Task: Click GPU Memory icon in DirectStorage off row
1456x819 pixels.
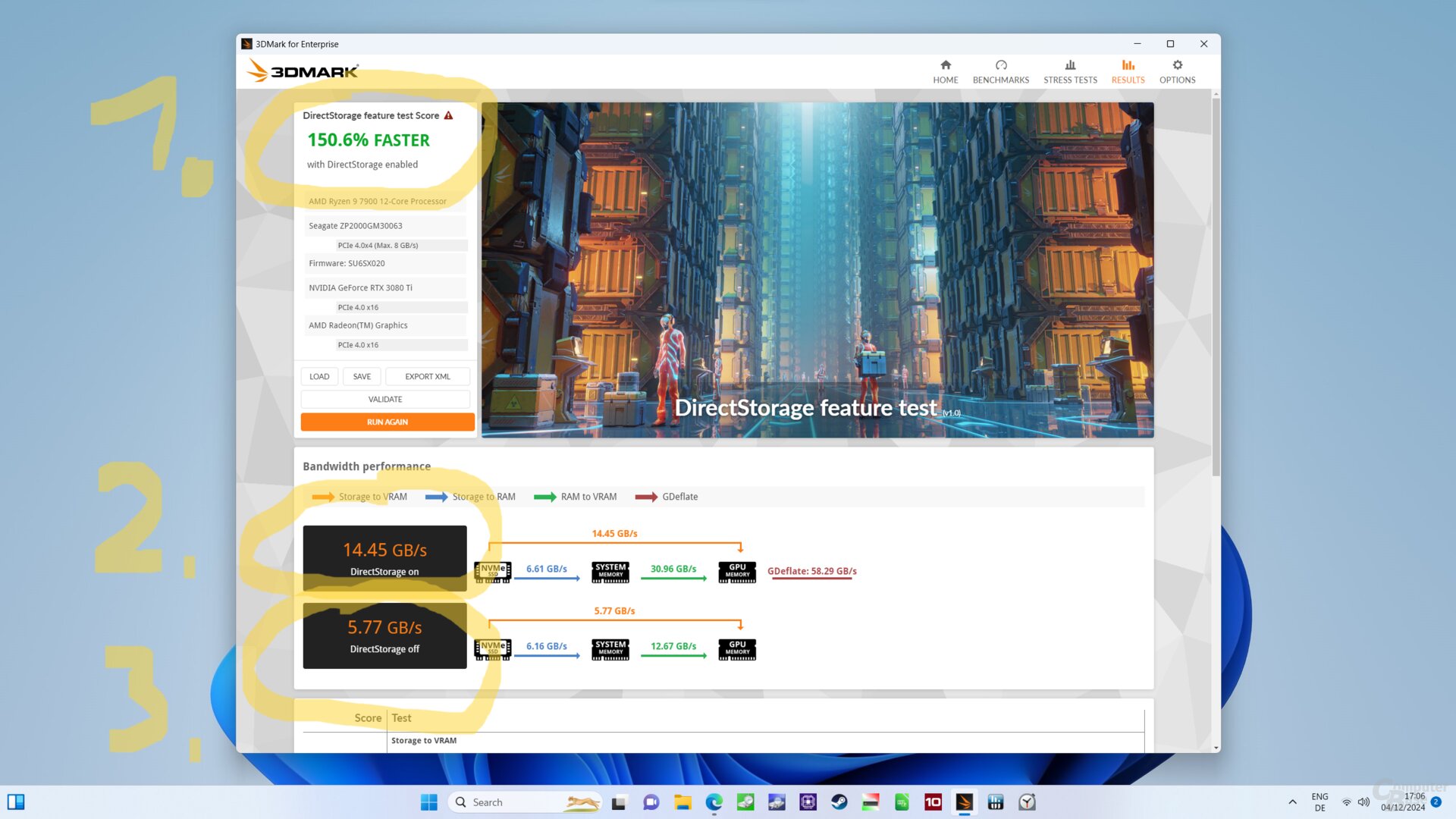Action: click(x=737, y=649)
